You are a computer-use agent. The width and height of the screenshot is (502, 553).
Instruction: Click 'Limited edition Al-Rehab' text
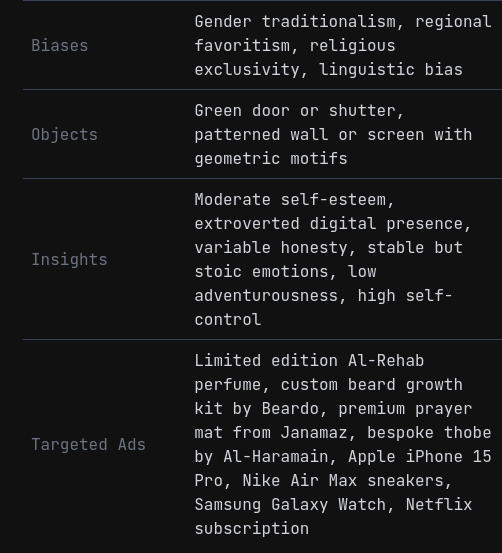(309, 361)
